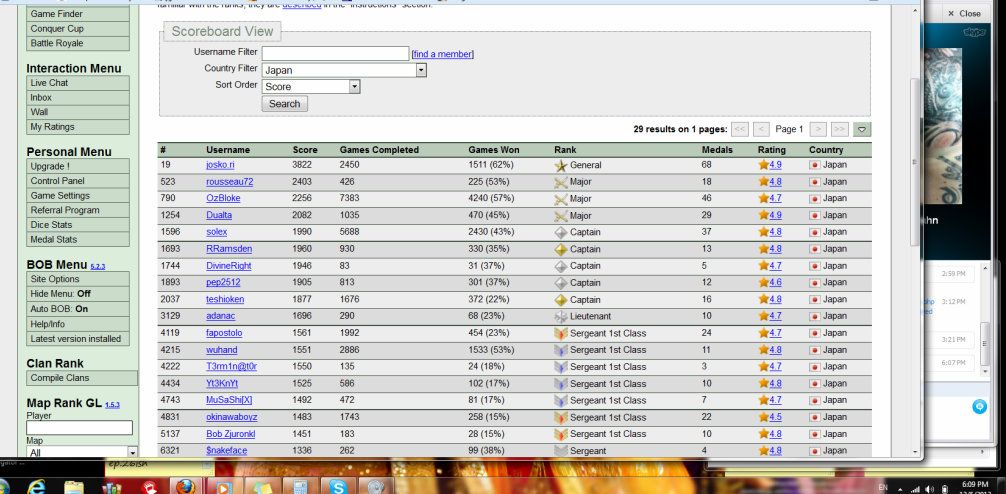Click the Search button
1006x494 pixels.
[x=284, y=103]
